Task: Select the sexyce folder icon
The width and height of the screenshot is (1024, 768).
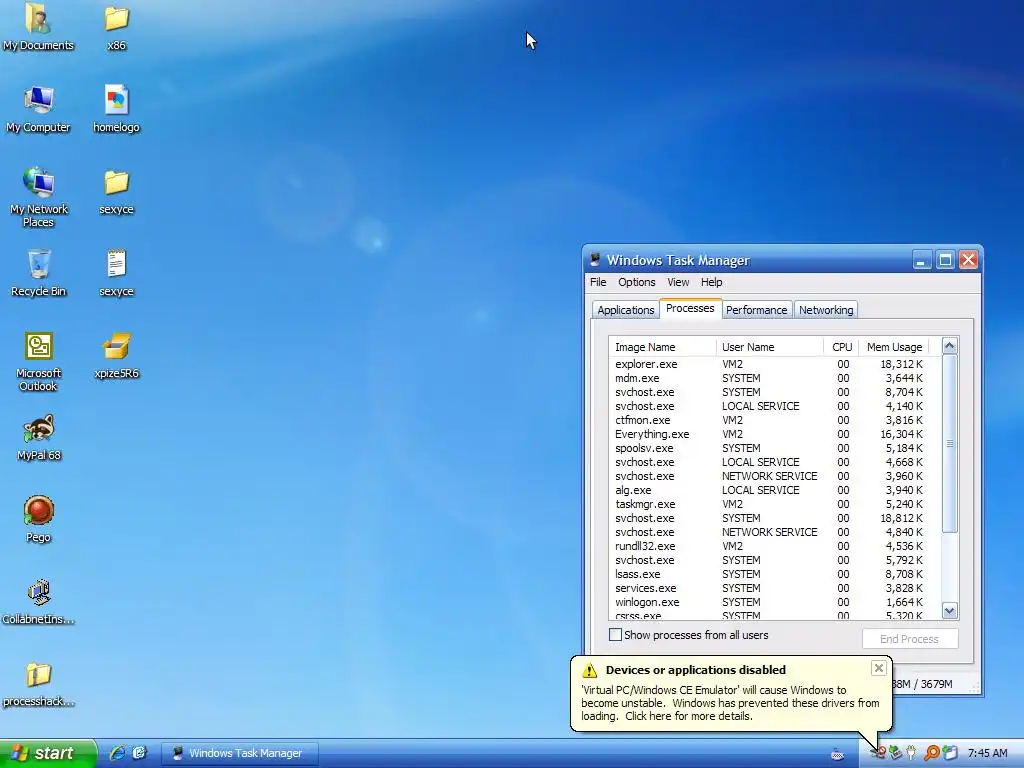Action: tap(116, 191)
